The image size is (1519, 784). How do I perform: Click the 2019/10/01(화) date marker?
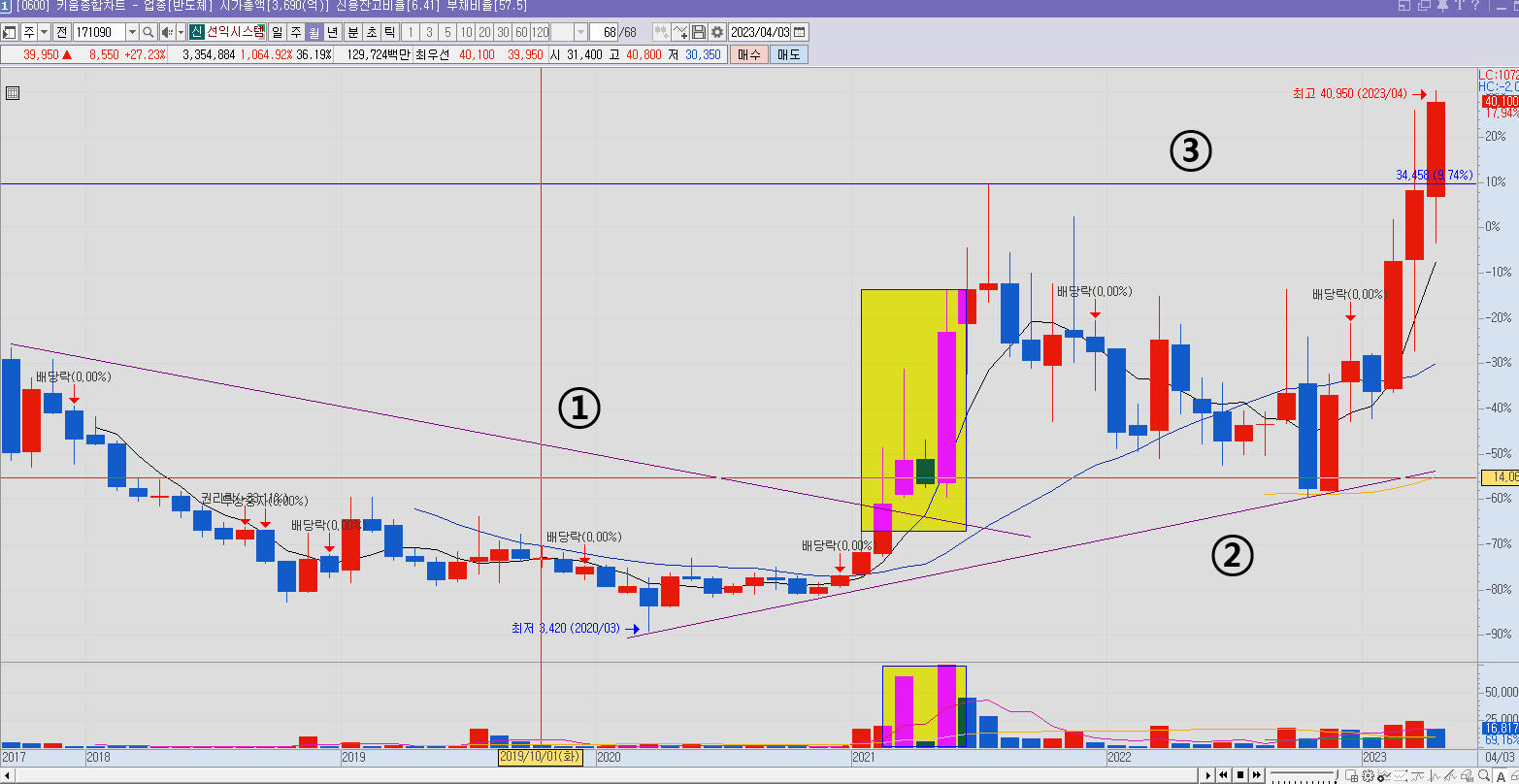point(540,757)
